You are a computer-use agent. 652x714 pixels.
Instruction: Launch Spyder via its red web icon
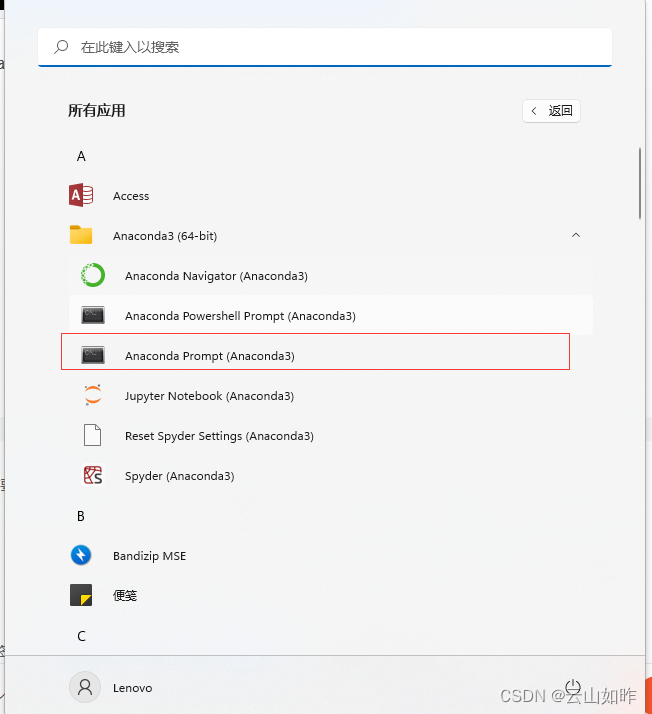(93, 475)
